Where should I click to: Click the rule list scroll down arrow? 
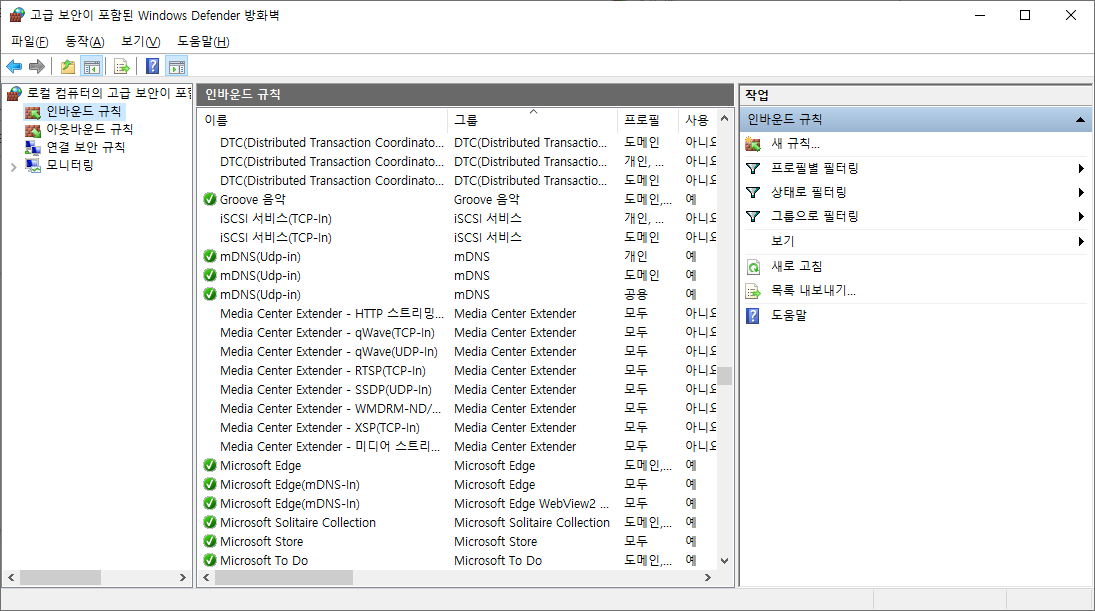(x=725, y=561)
